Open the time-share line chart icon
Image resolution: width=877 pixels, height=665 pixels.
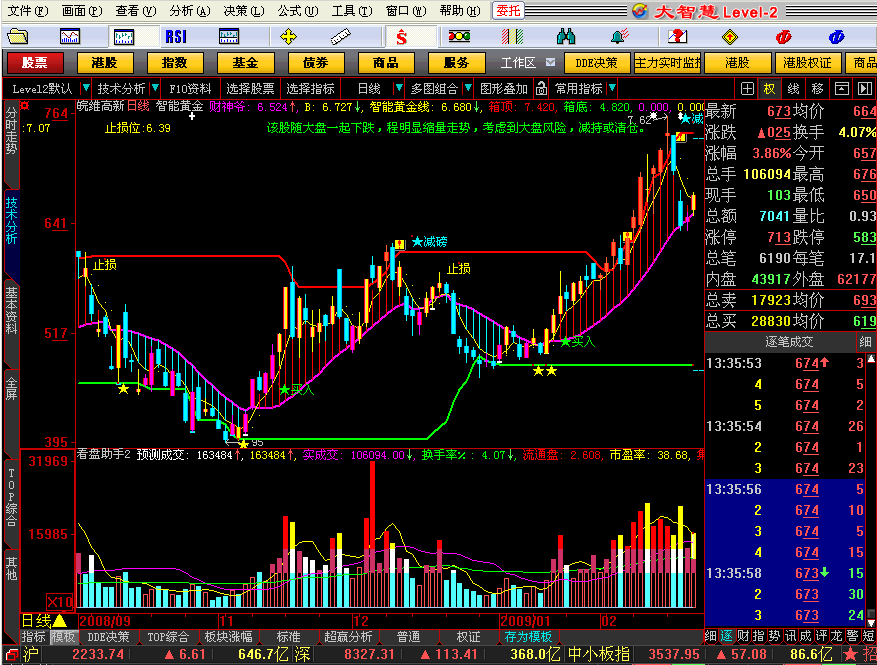coord(70,37)
